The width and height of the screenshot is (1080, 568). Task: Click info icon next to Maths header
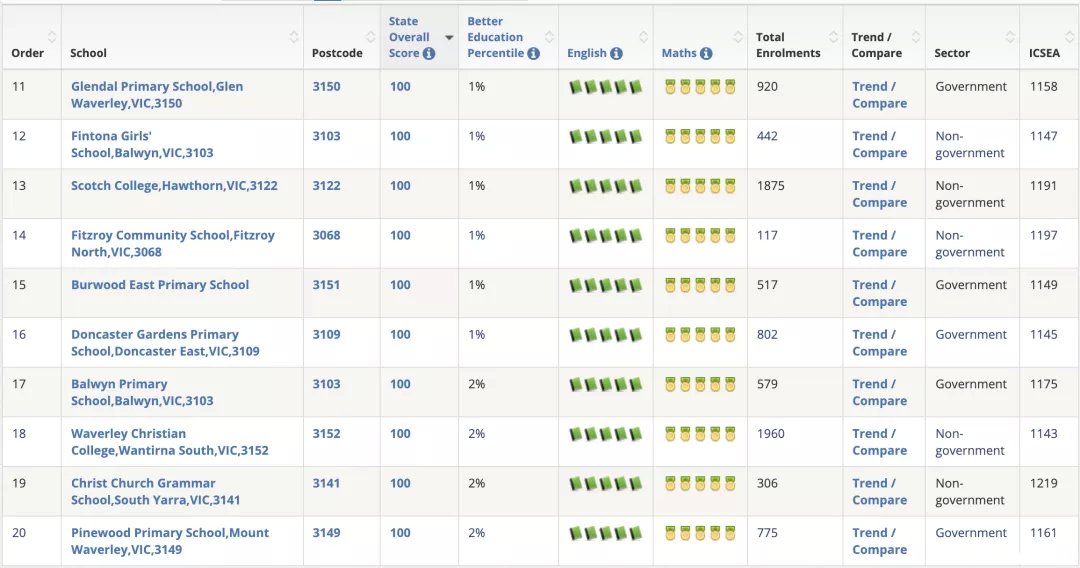(x=706, y=53)
